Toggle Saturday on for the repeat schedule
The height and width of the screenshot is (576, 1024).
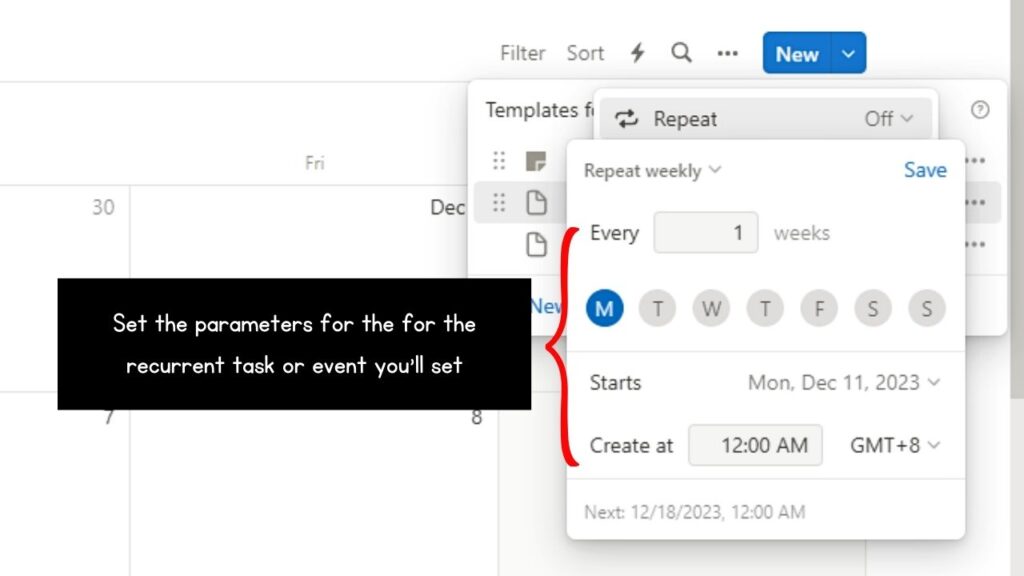872,308
